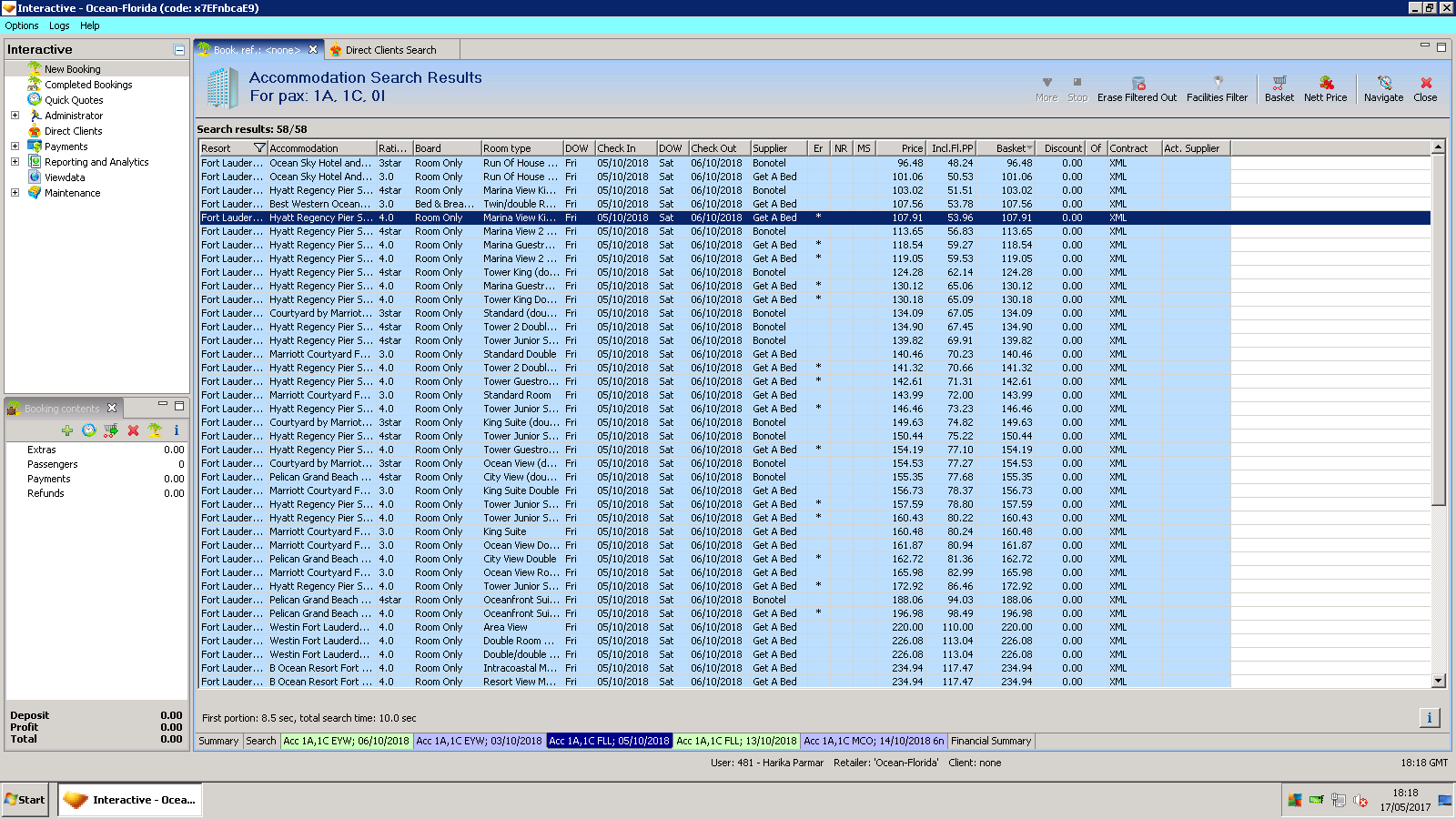1456x819 pixels.
Task: Expand the Reporting and Analytics node
Action: [15, 162]
